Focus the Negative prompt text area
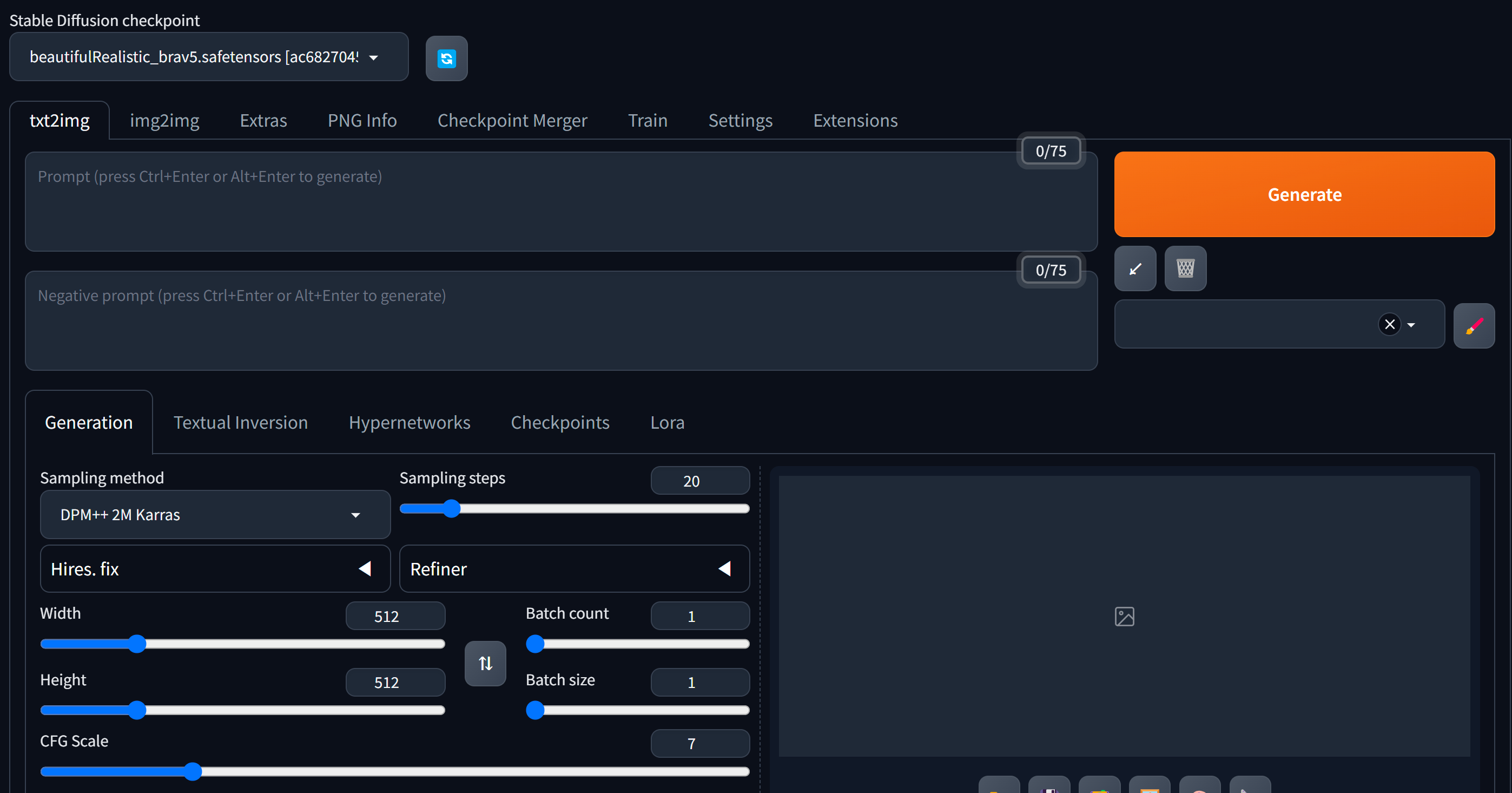The height and width of the screenshot is (793, 1512). 560,321
